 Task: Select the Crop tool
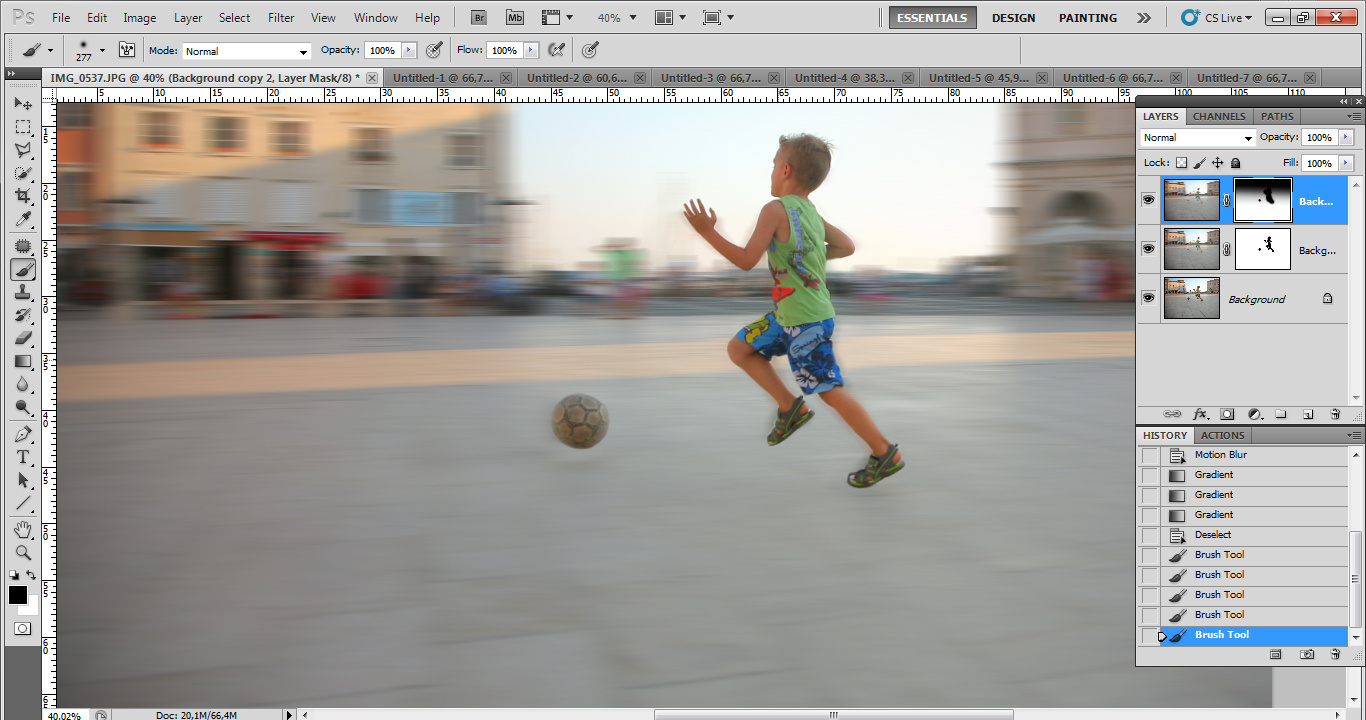22,196
